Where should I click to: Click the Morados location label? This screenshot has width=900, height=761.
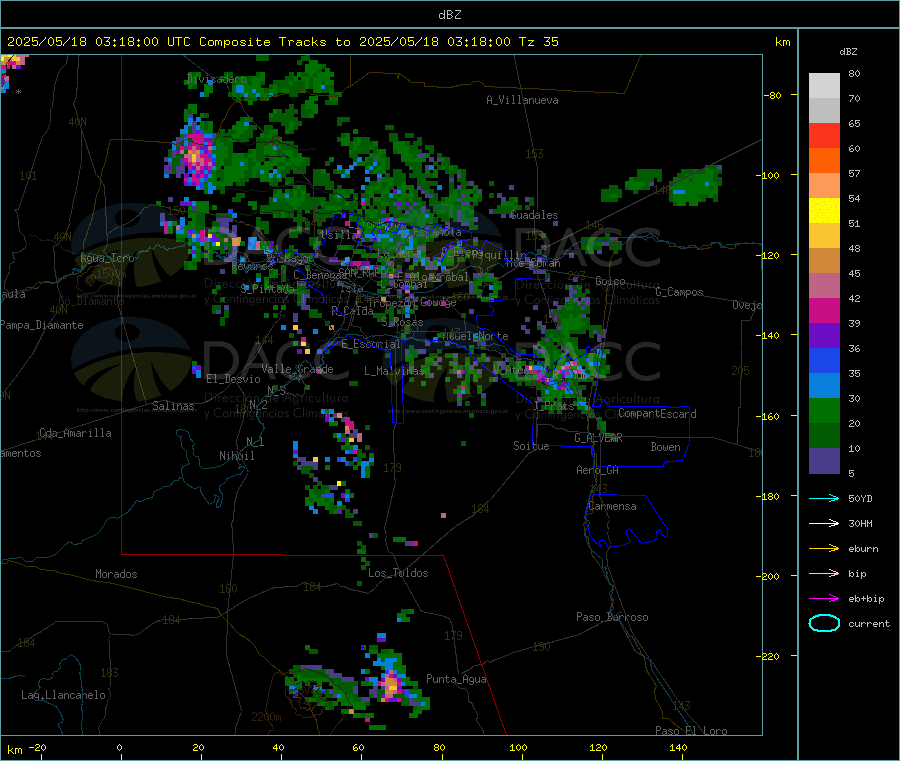116,574
